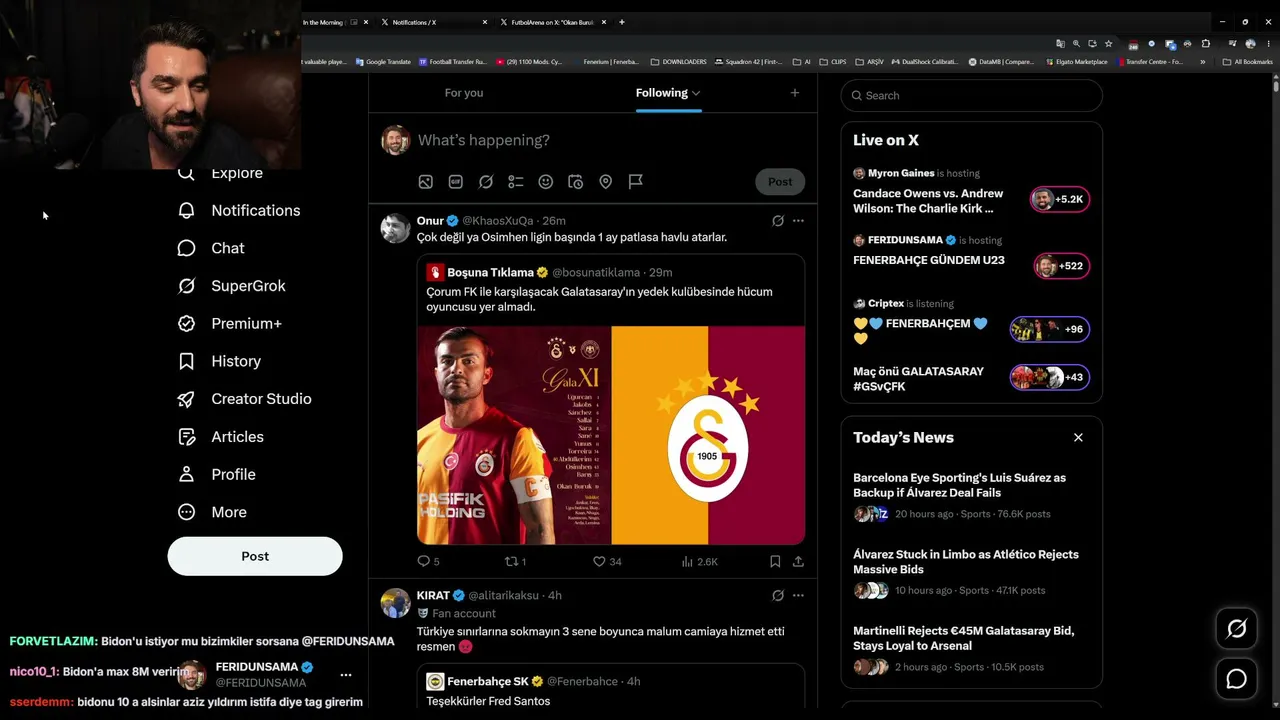Add media image to the new post
Screen dimensions: 1280x720
pos(426,182)
